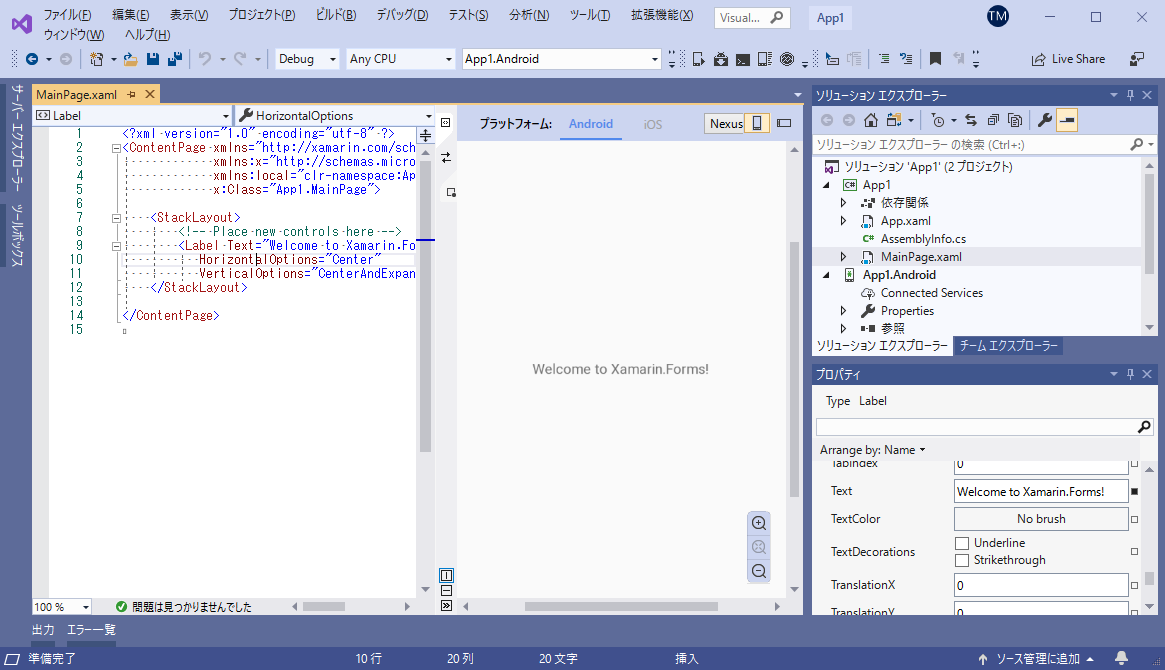Click Collapse All icon in Solution Explorer
Image resolution: width=1165 pixels, height=670 pixels.
click(x=993, y=120)
